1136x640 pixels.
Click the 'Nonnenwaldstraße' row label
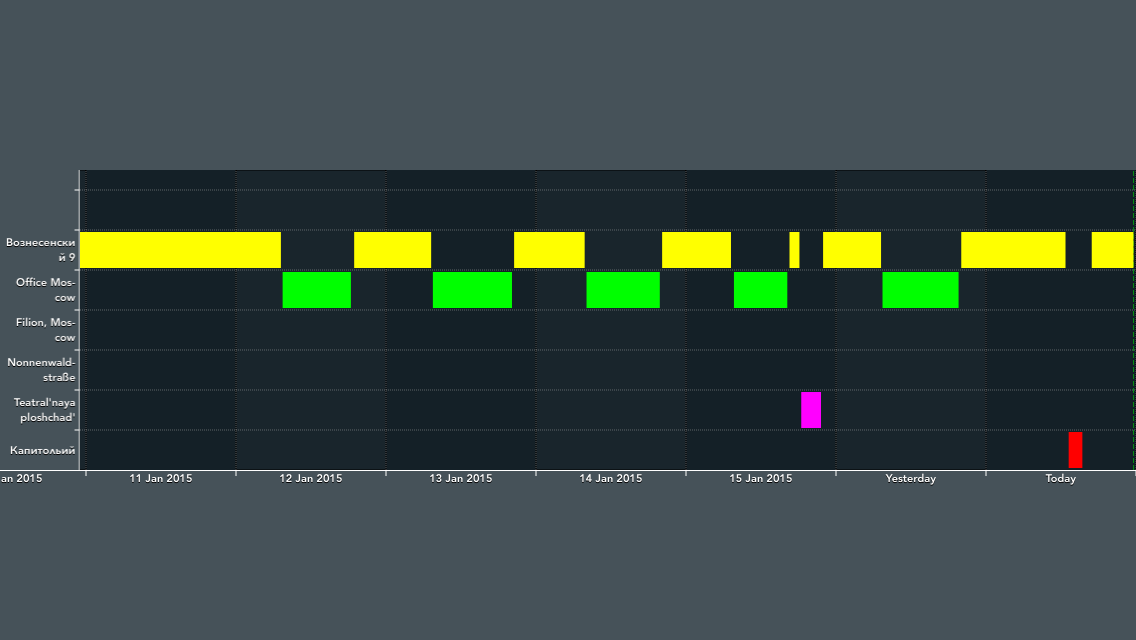[x=41, y=370]
